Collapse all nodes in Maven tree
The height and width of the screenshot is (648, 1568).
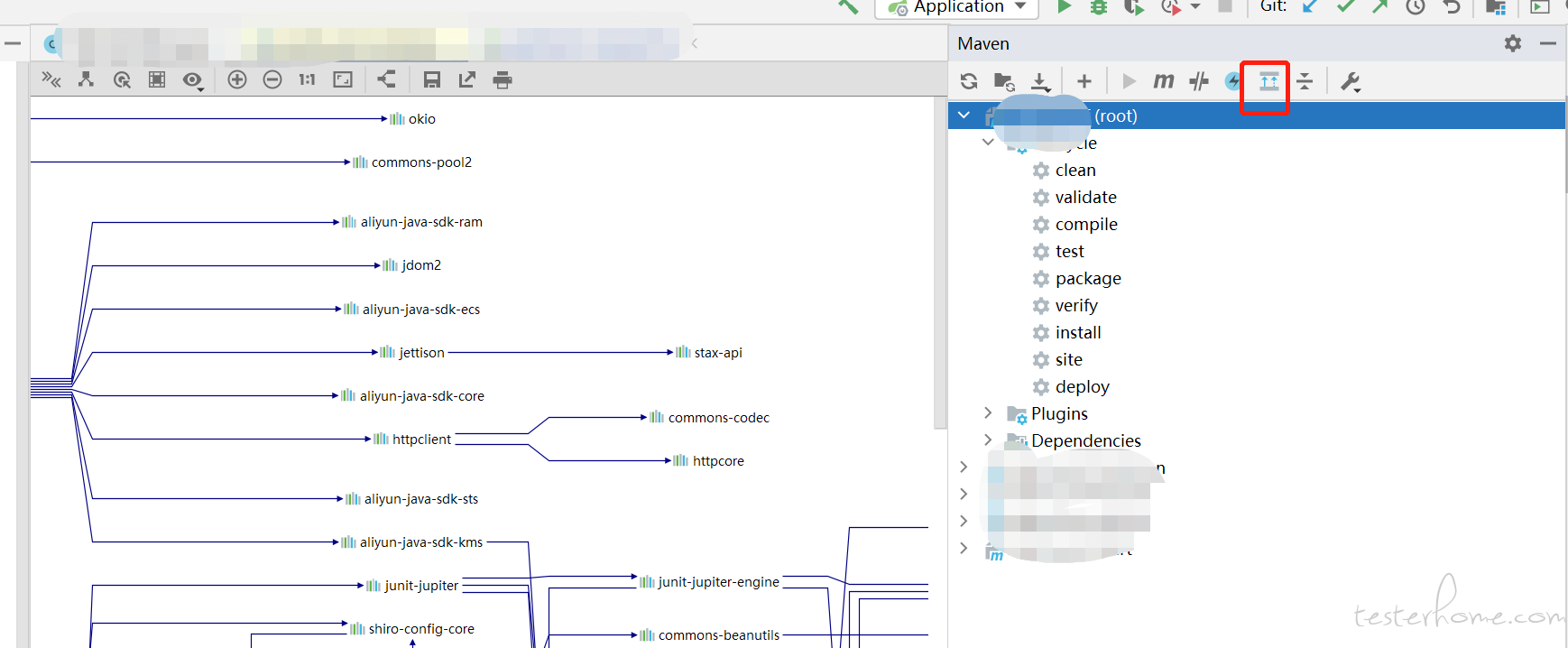(1305, 81)
